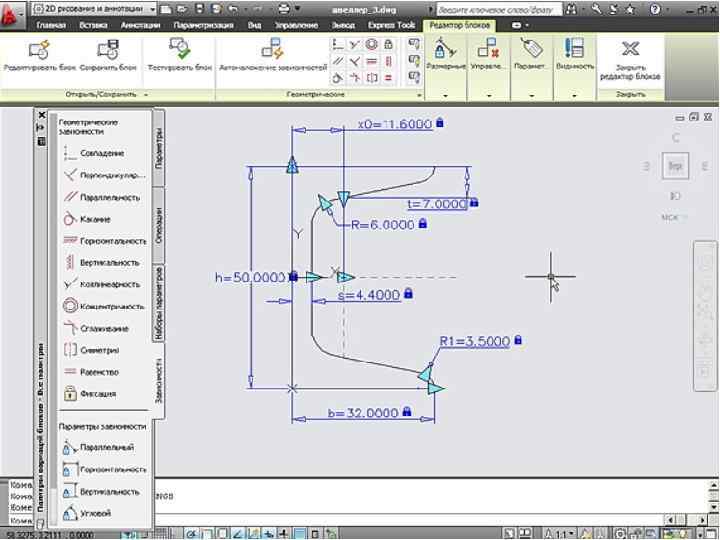This screenshot has height=540, width=720.
Task: Select the b=32.0000 dimension text
Action: pos(363,412)
